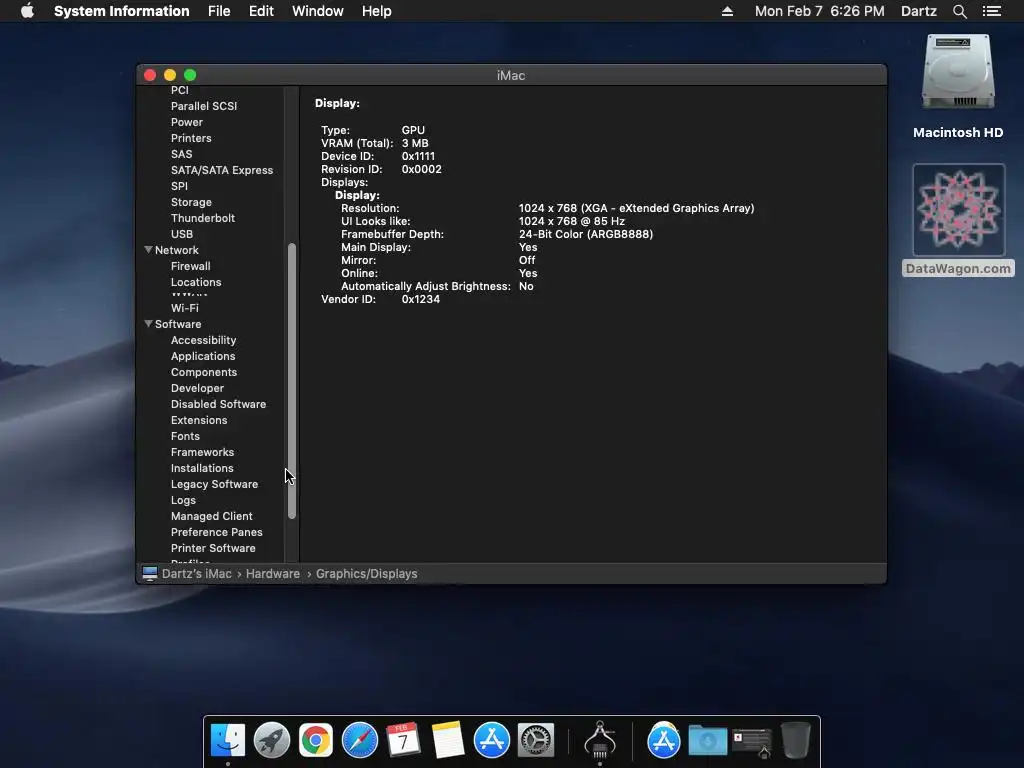Select SAS in the sidebar
The height and width of the screenshot is (768, 1024).
point(182,154)
